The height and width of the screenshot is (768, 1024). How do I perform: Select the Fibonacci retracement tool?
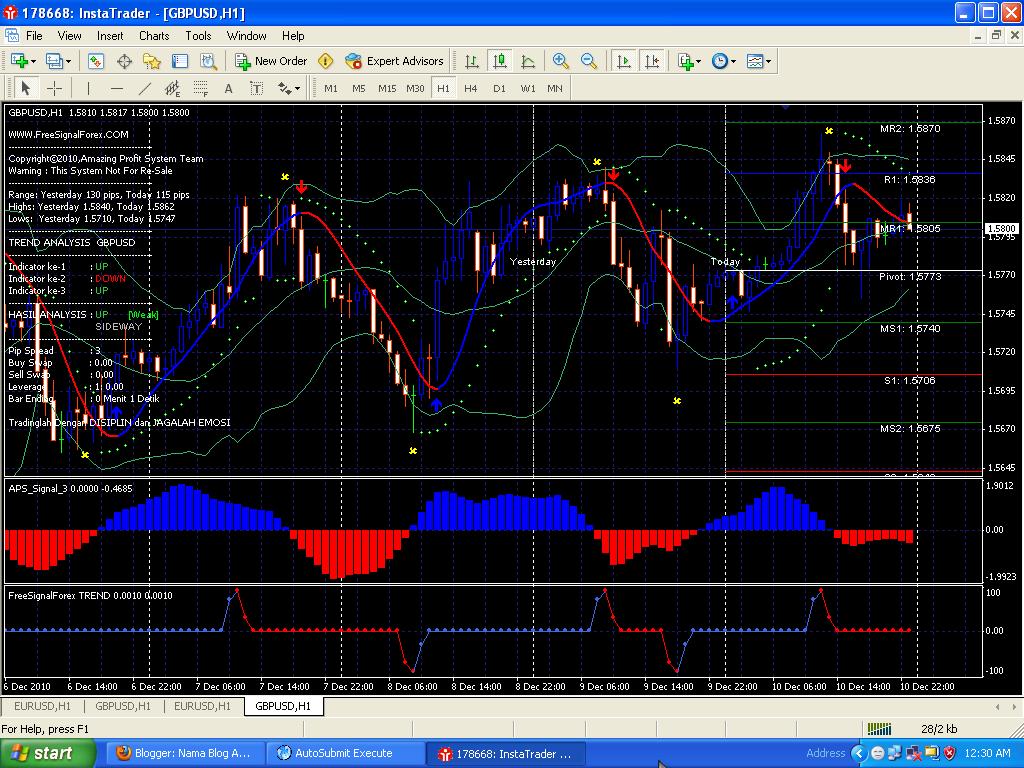(201, 88)
